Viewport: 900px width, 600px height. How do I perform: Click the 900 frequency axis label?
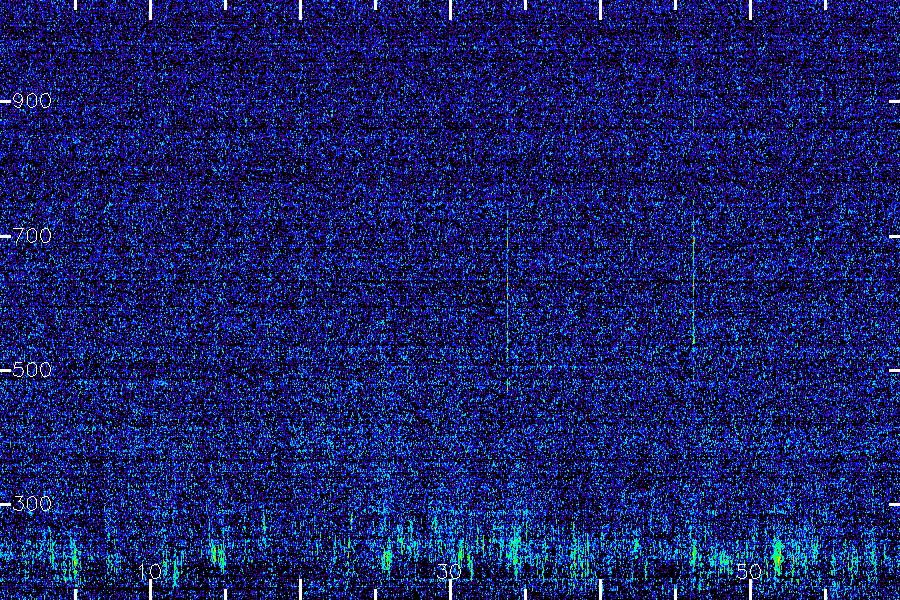point(32,101)
